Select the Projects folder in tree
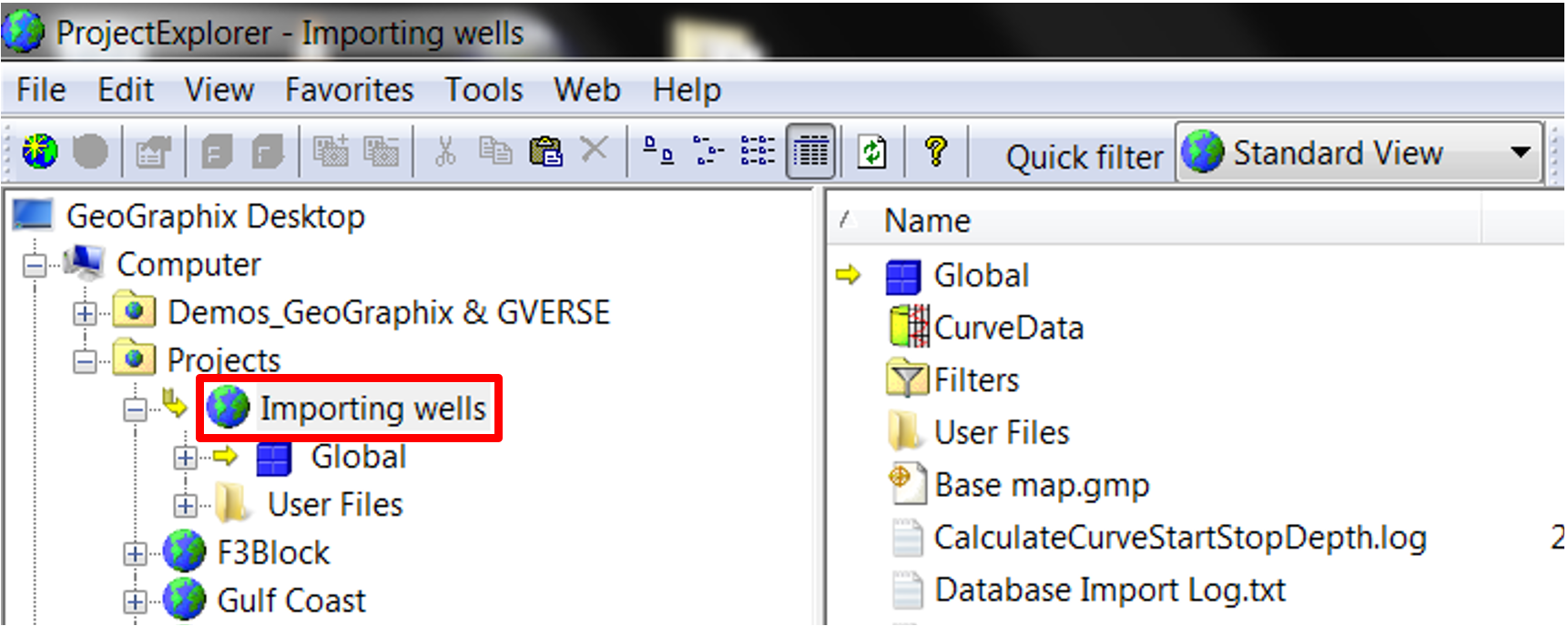Screen dimensions: 1568x626 224,361
